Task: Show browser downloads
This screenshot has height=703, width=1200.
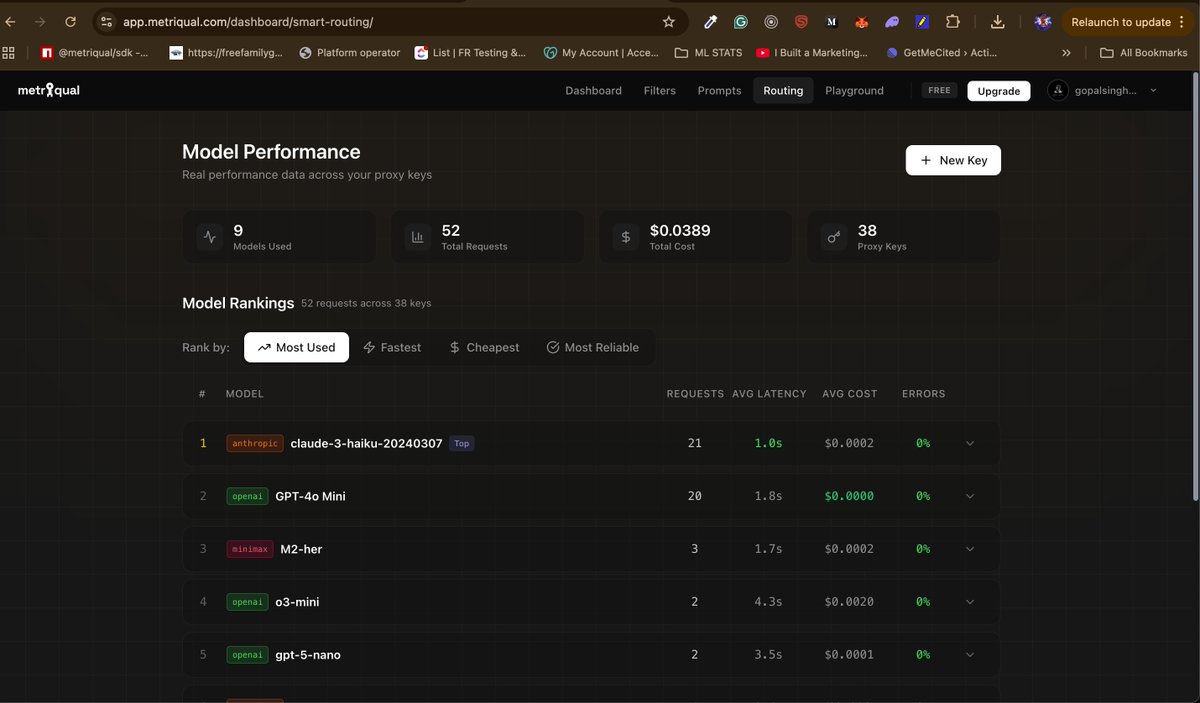Action: [998, 21]
